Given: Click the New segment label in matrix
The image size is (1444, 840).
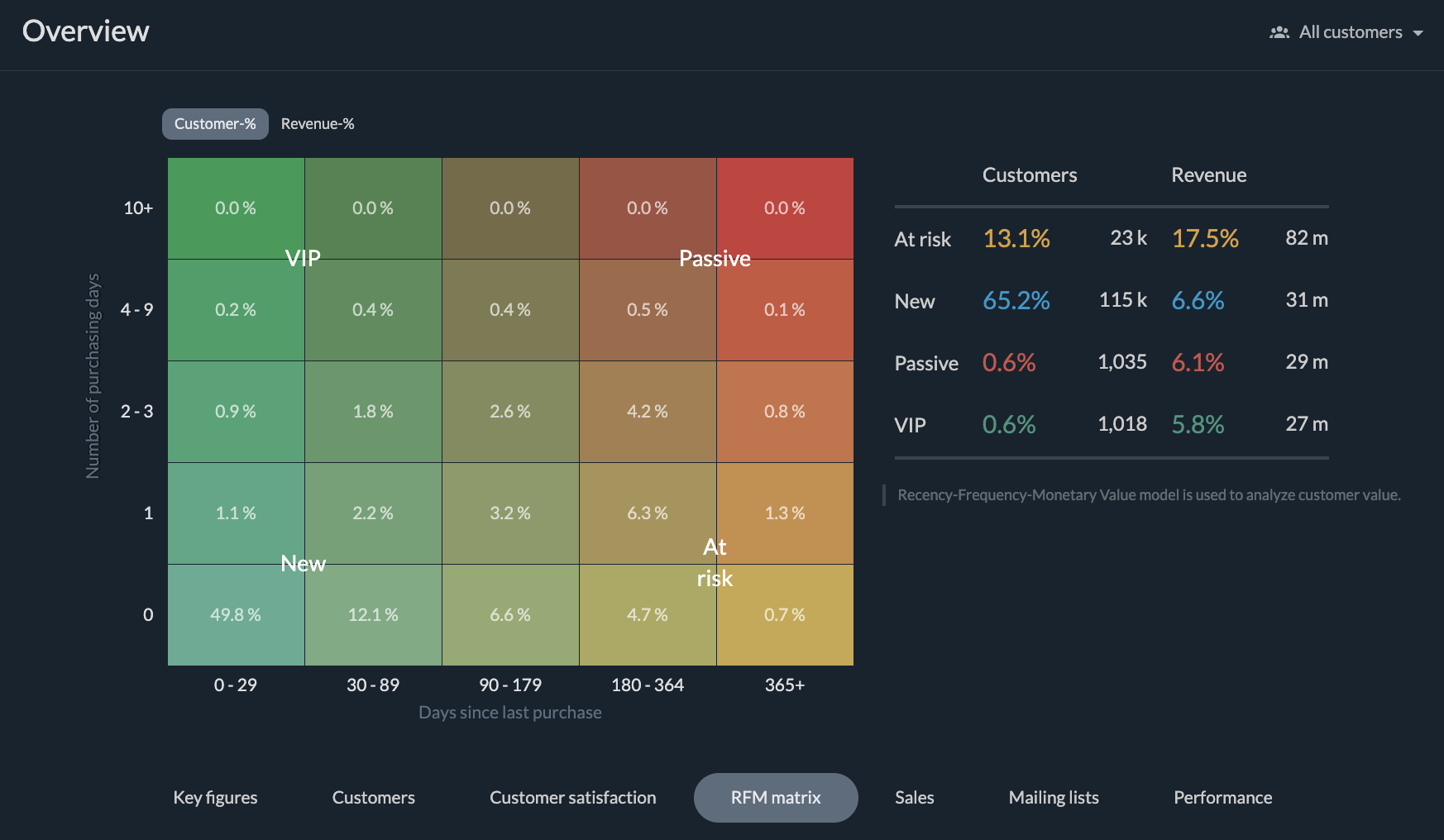Looking at the screenshot, I should [x=304, y=564].
